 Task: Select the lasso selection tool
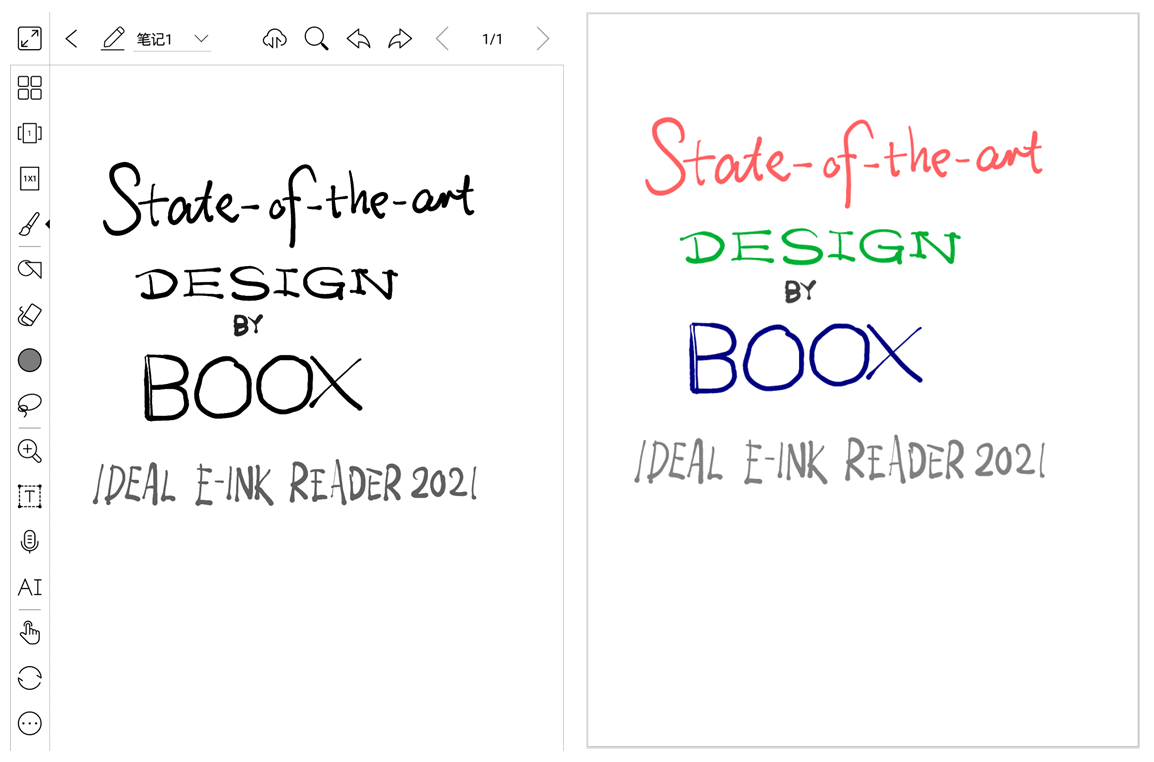click(29, 405)
